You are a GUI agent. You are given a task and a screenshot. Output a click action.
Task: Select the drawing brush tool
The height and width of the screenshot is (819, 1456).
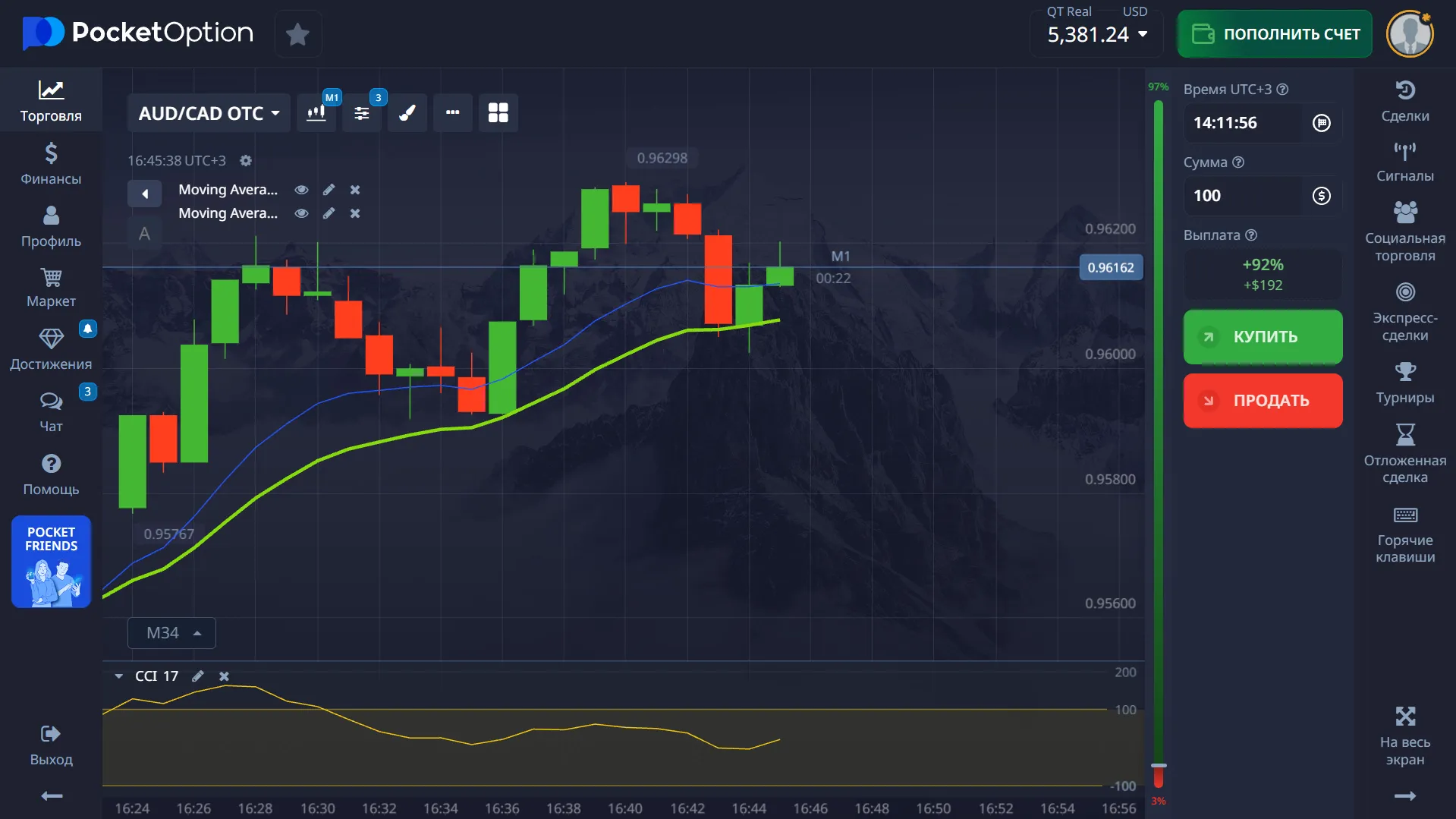click(x=407, y=113)
